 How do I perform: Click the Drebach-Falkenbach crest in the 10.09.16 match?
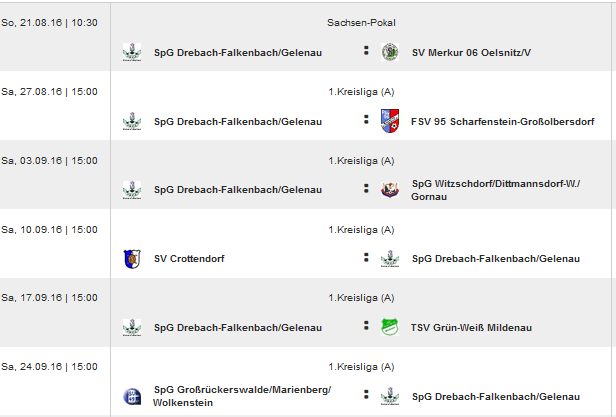390,259
